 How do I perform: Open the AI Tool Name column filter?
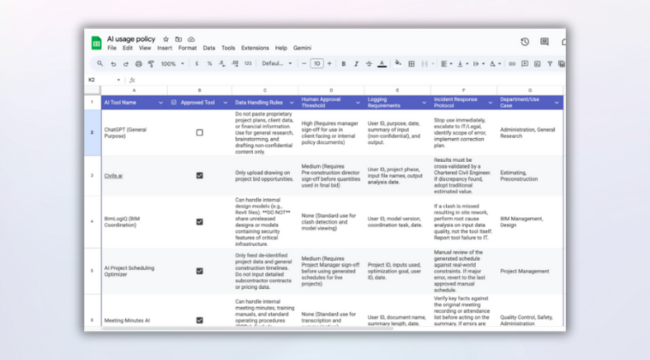(x=160, y=102)
